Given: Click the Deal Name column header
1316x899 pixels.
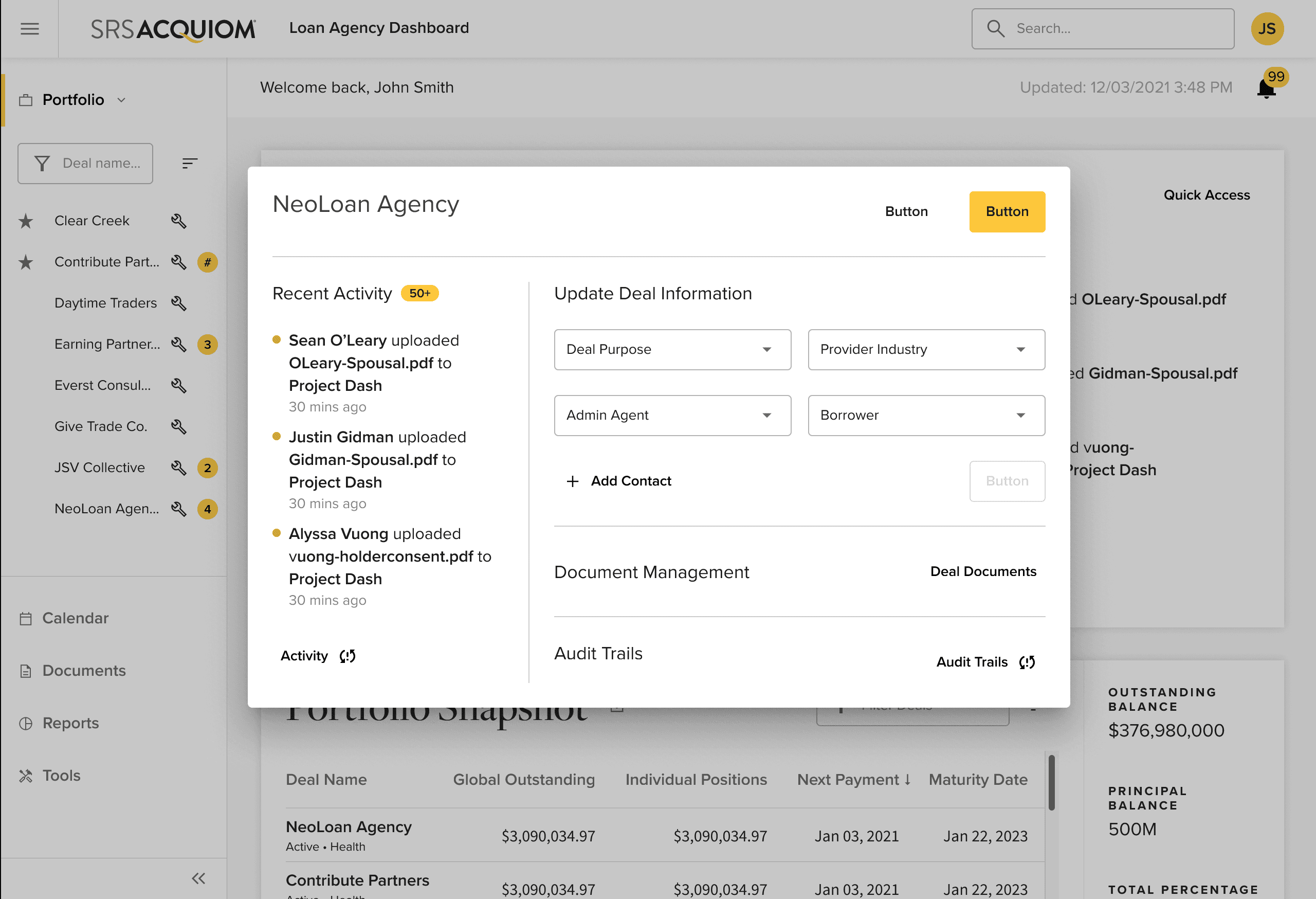Looking at the screenshot, I should point(326,780).
